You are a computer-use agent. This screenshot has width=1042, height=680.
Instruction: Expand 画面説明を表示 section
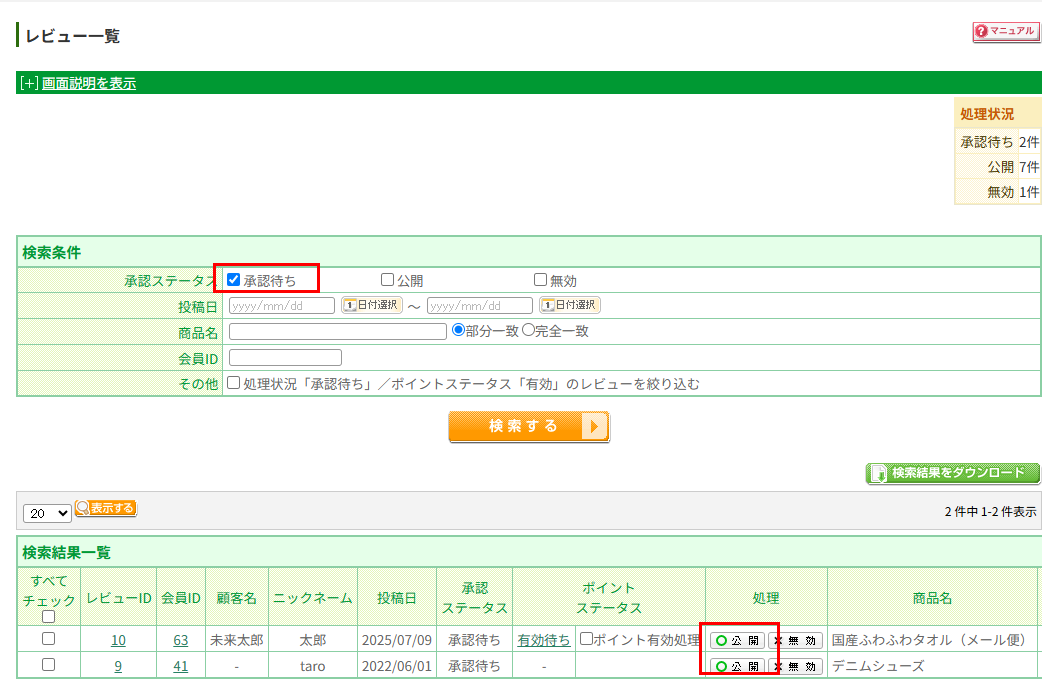[x=88, y=84]
